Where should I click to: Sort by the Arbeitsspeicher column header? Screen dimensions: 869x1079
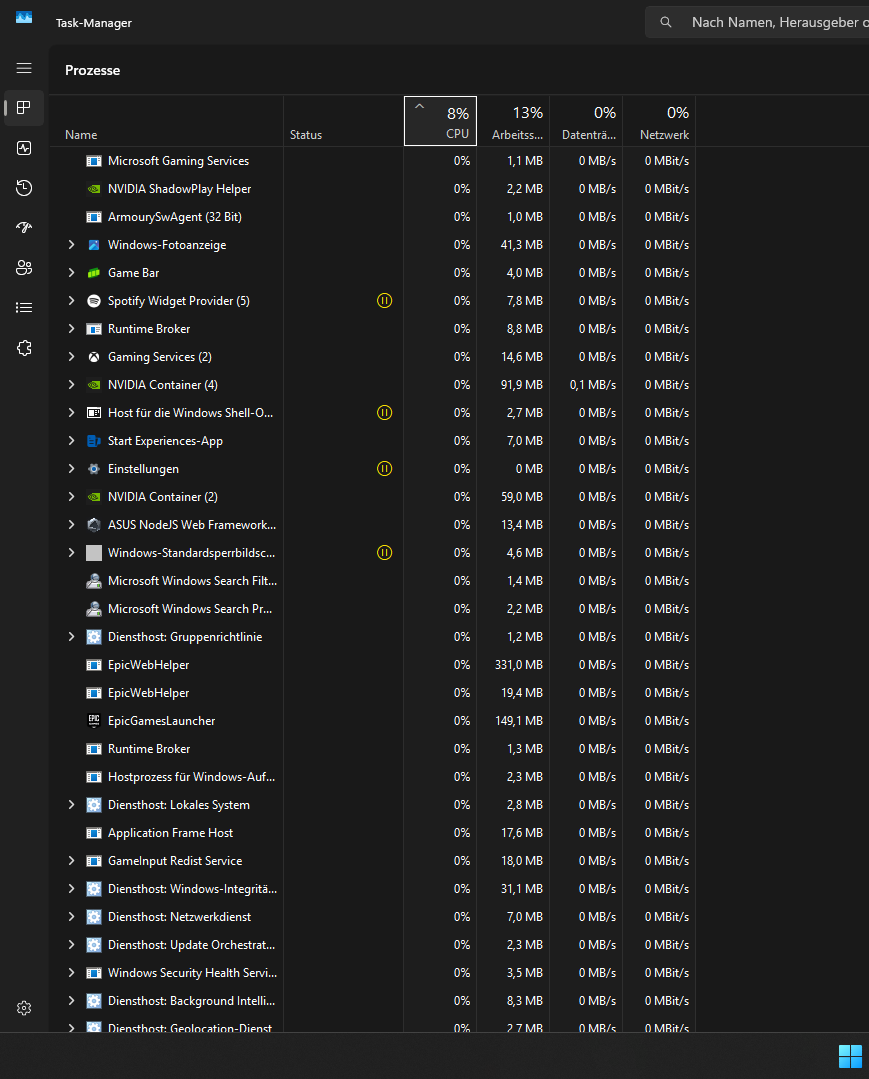pos(513,121)
